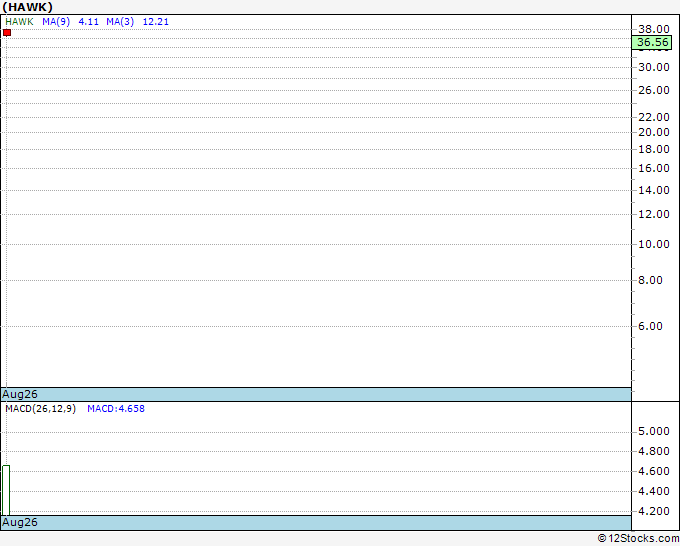Image resolution: width=680 pixels, height=546 pixels.
Task: Click the Aug26 date on MACD panel axis
Action: [x=20, y=522]
